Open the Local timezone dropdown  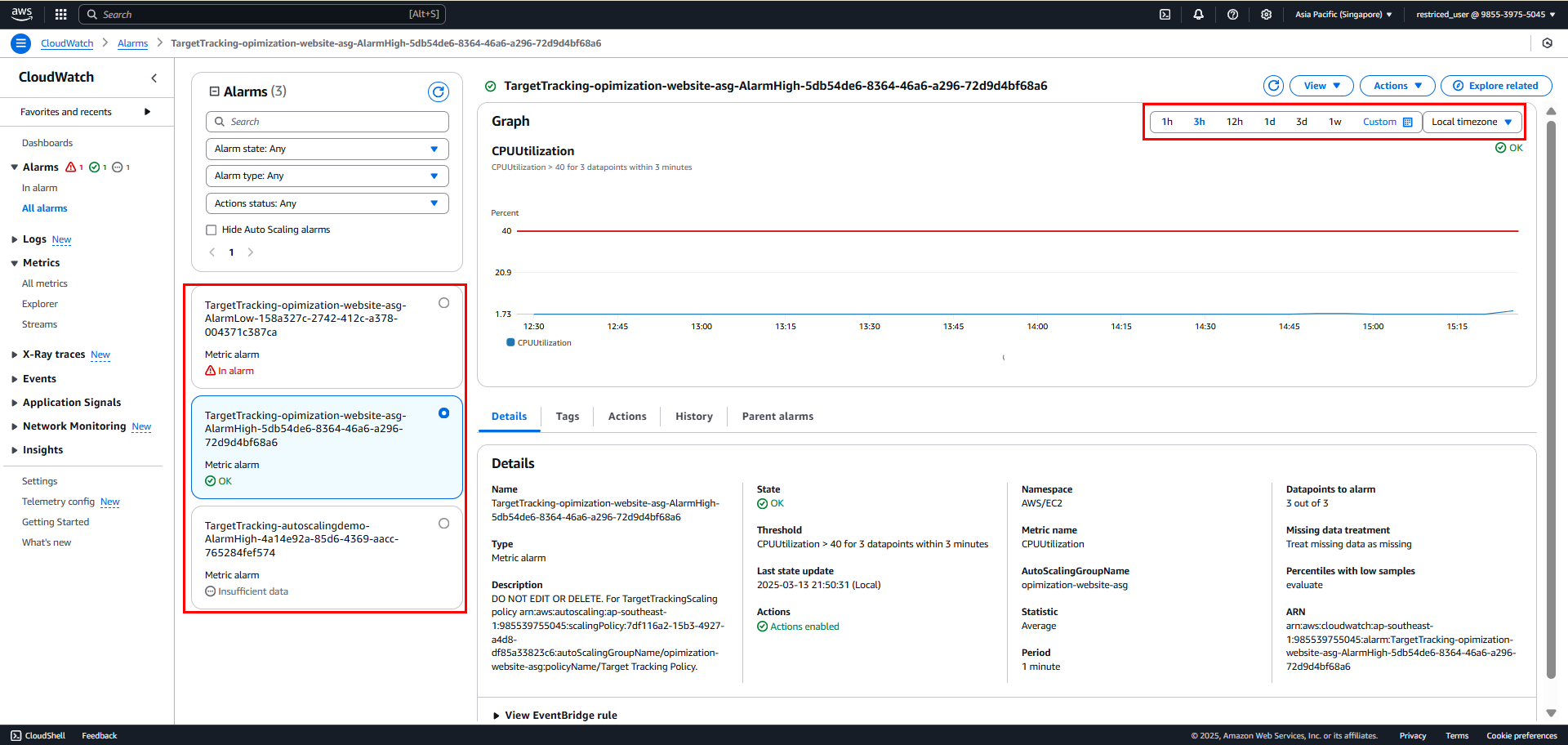click(1472, 122)
